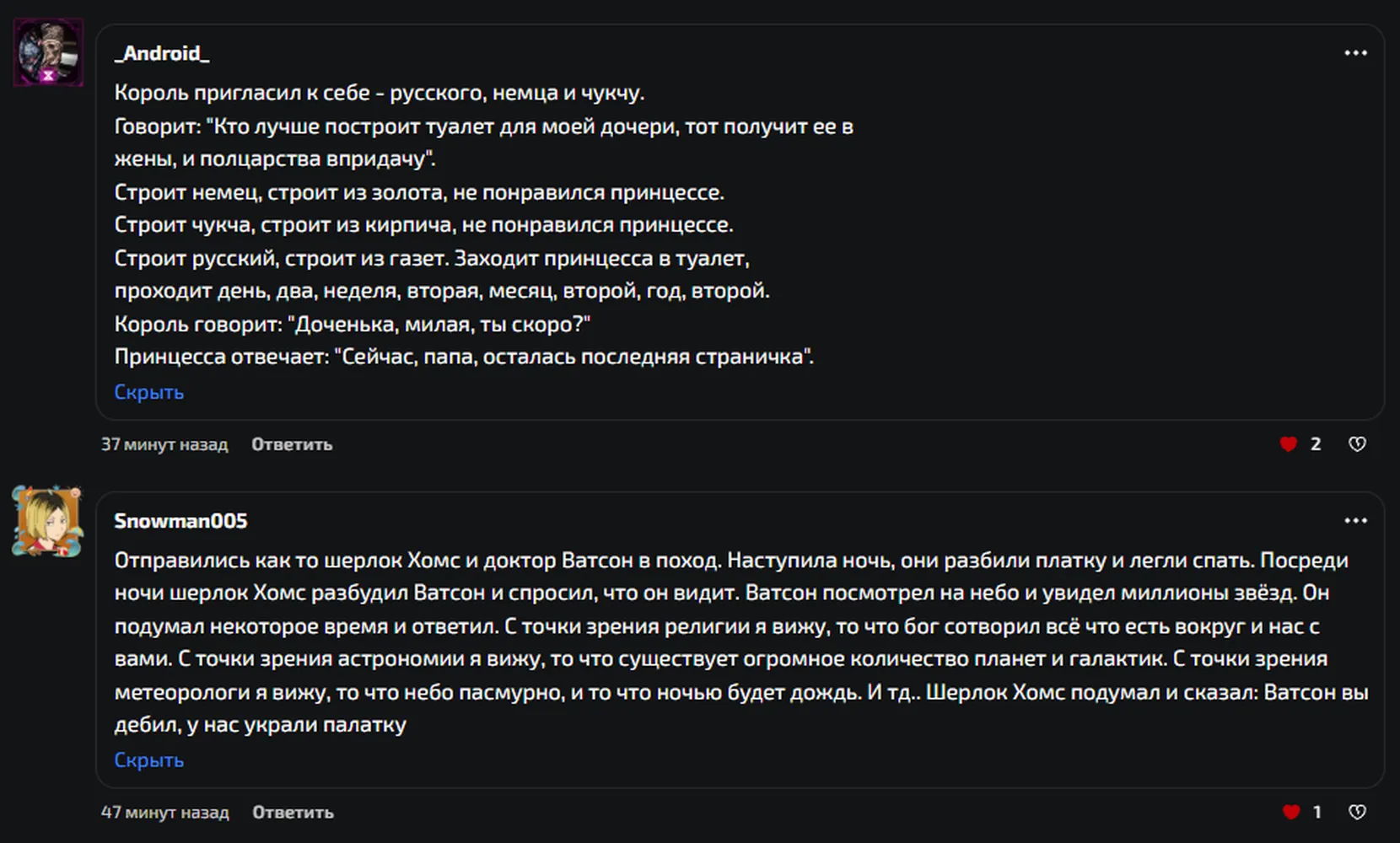
Task: Like the Snowman005 comment with red heart
Action: [1290, 812]
